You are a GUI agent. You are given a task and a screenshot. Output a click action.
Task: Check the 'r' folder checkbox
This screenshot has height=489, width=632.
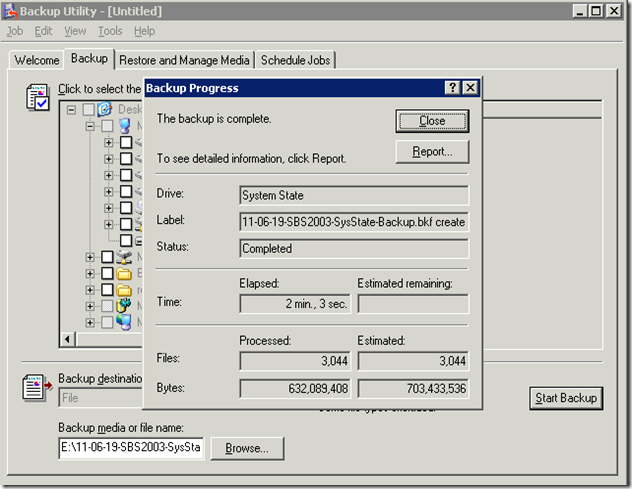pyautogui.click(x=107, y=290)
